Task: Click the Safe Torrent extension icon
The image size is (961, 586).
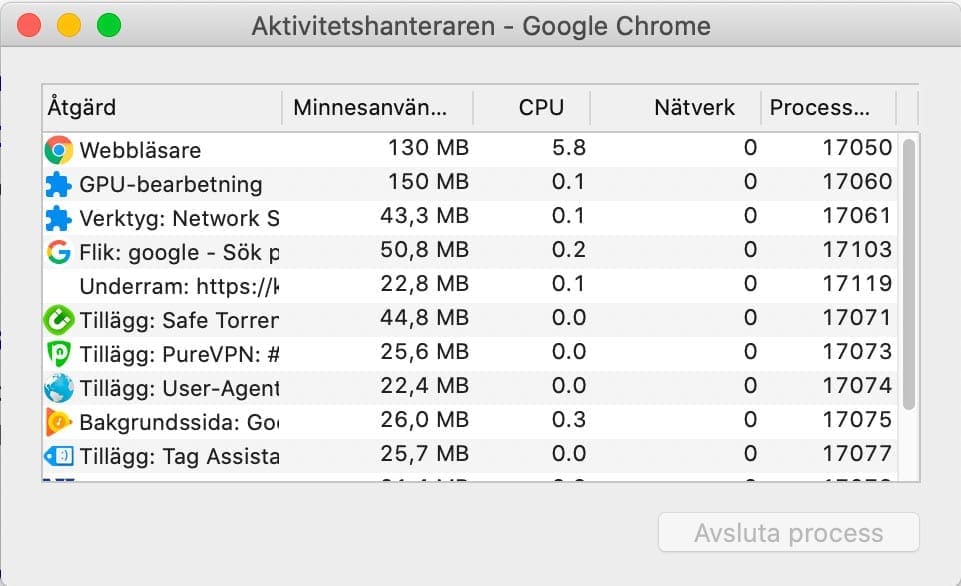Action: pos(59,320)
